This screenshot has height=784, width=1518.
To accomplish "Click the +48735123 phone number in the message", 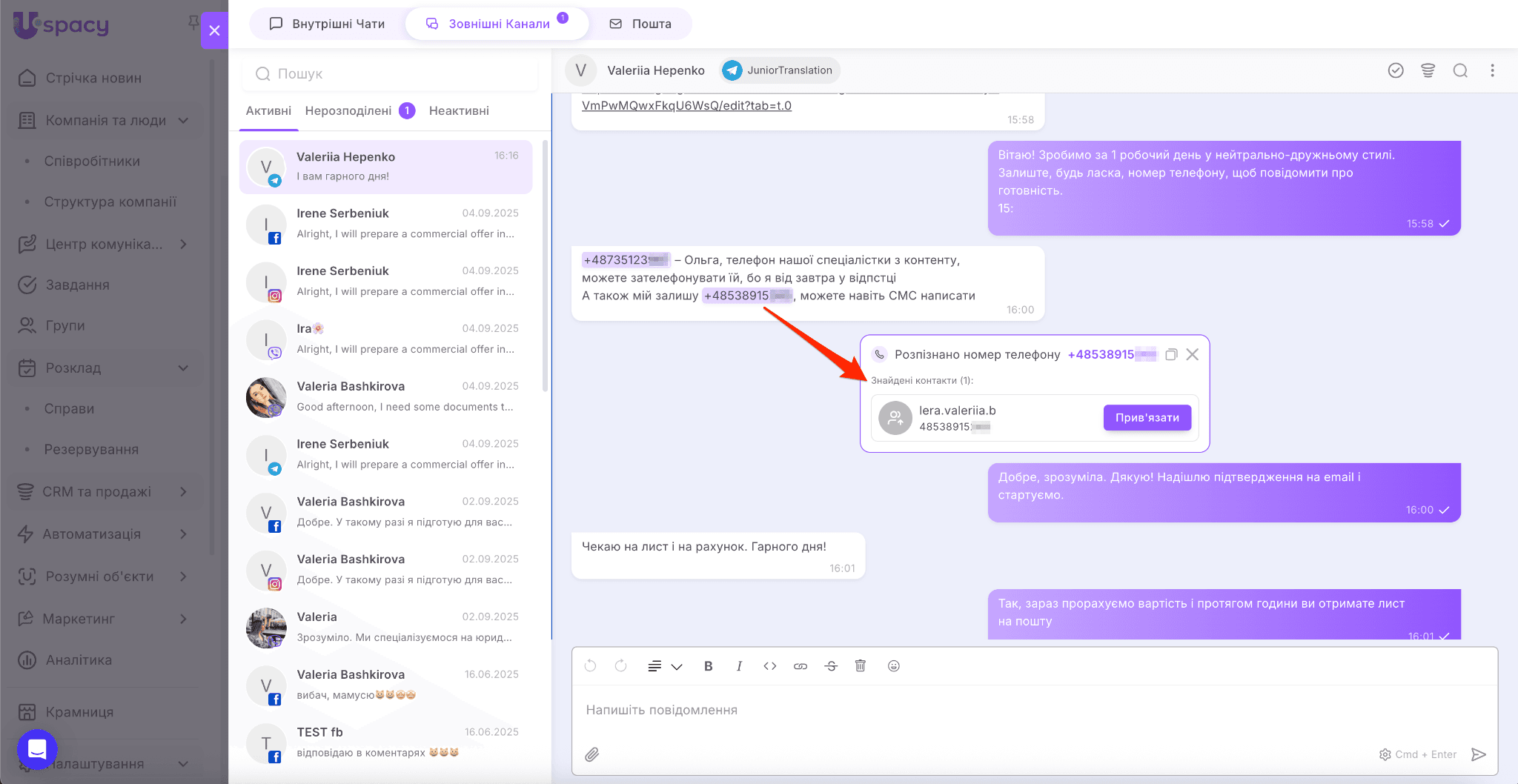I will (x=626, y=260).
